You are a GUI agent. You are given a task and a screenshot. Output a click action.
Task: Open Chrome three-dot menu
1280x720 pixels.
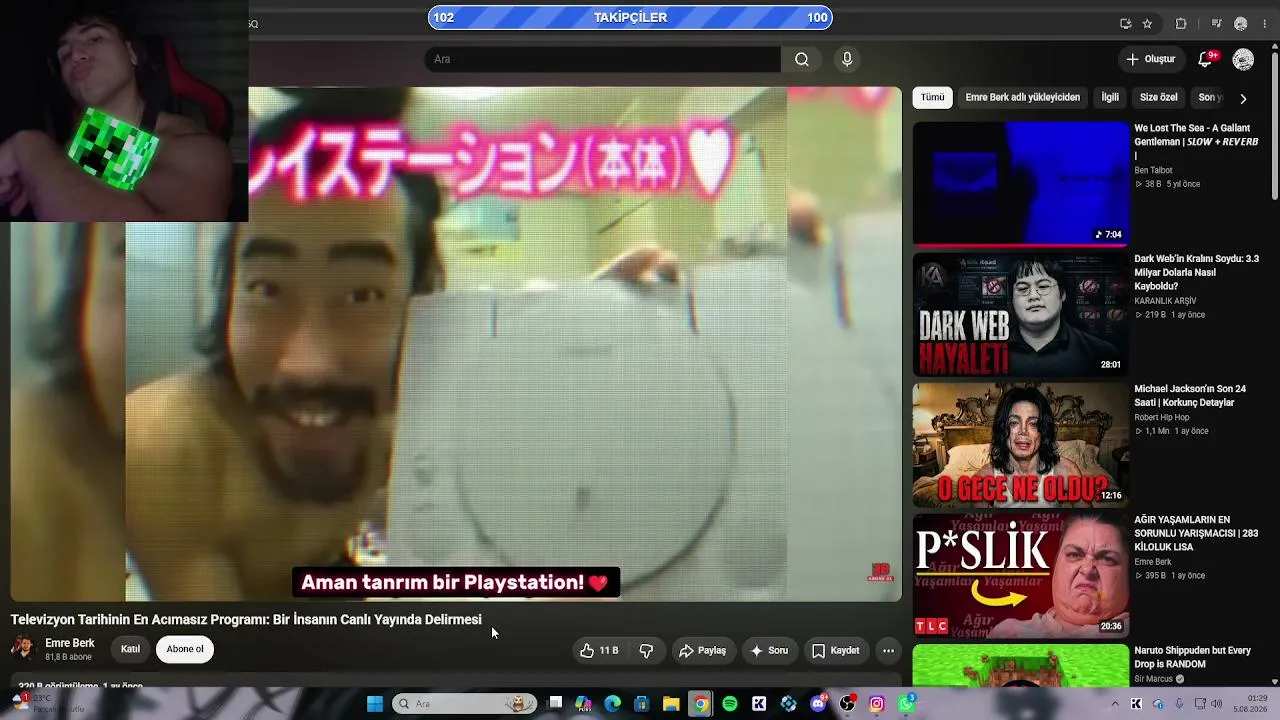(x=1263, y=24)
